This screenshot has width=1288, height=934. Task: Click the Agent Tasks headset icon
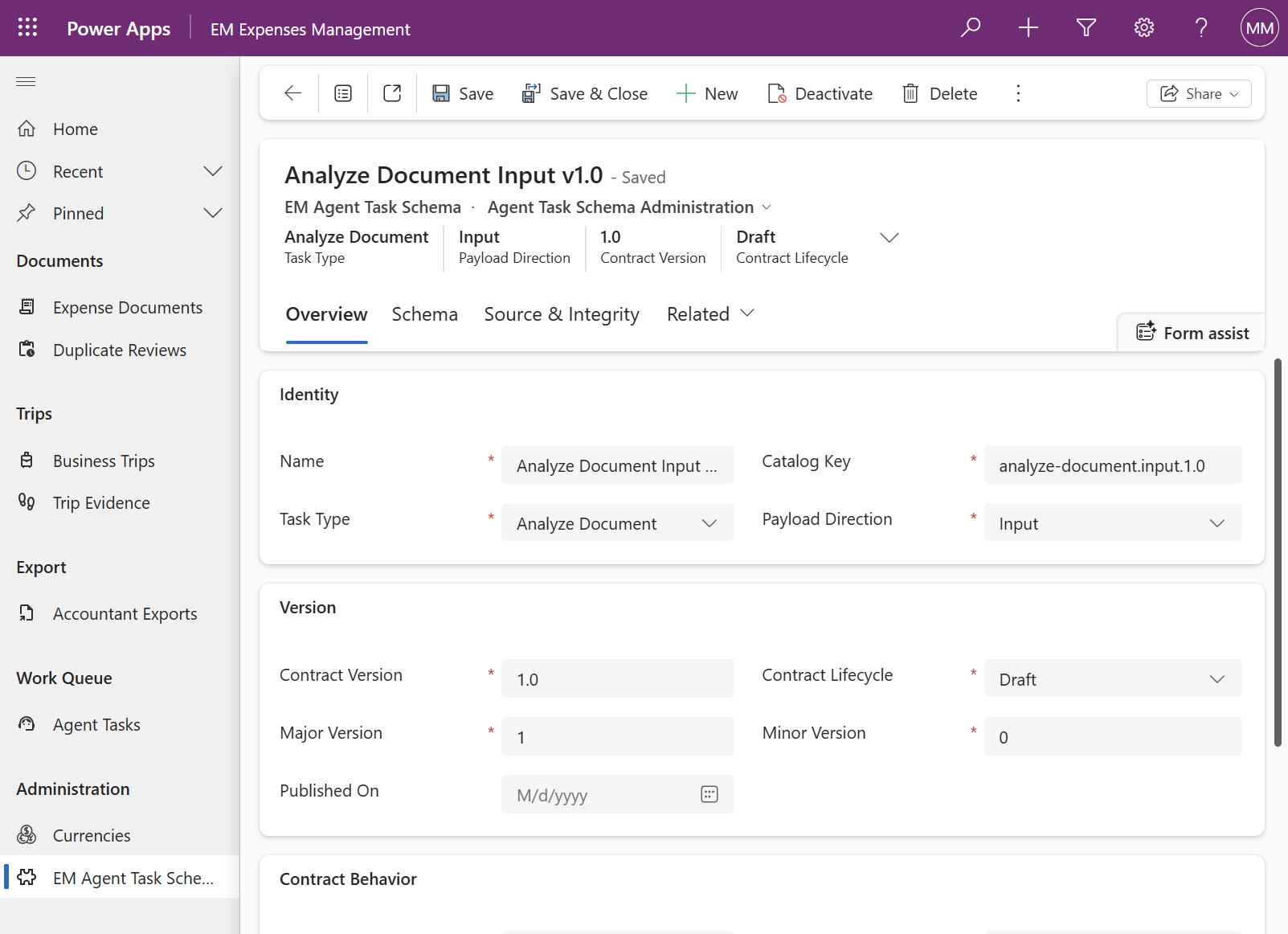(x=27, y=724)
